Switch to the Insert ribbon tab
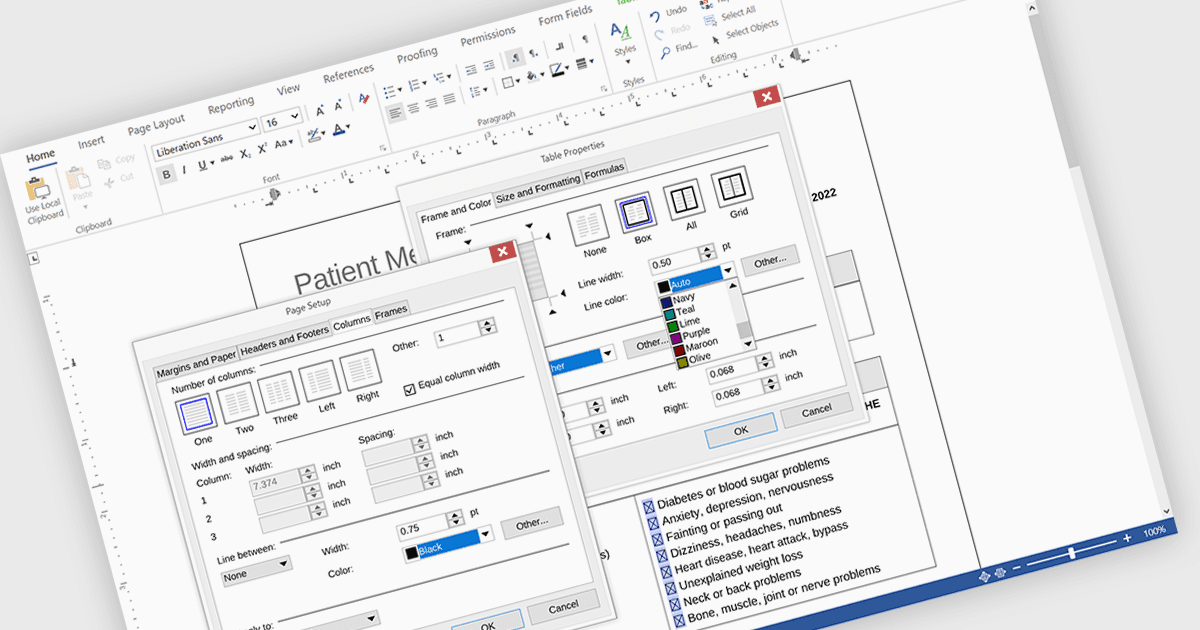This screenshot has width=1200, height=630. pos(91,142)
